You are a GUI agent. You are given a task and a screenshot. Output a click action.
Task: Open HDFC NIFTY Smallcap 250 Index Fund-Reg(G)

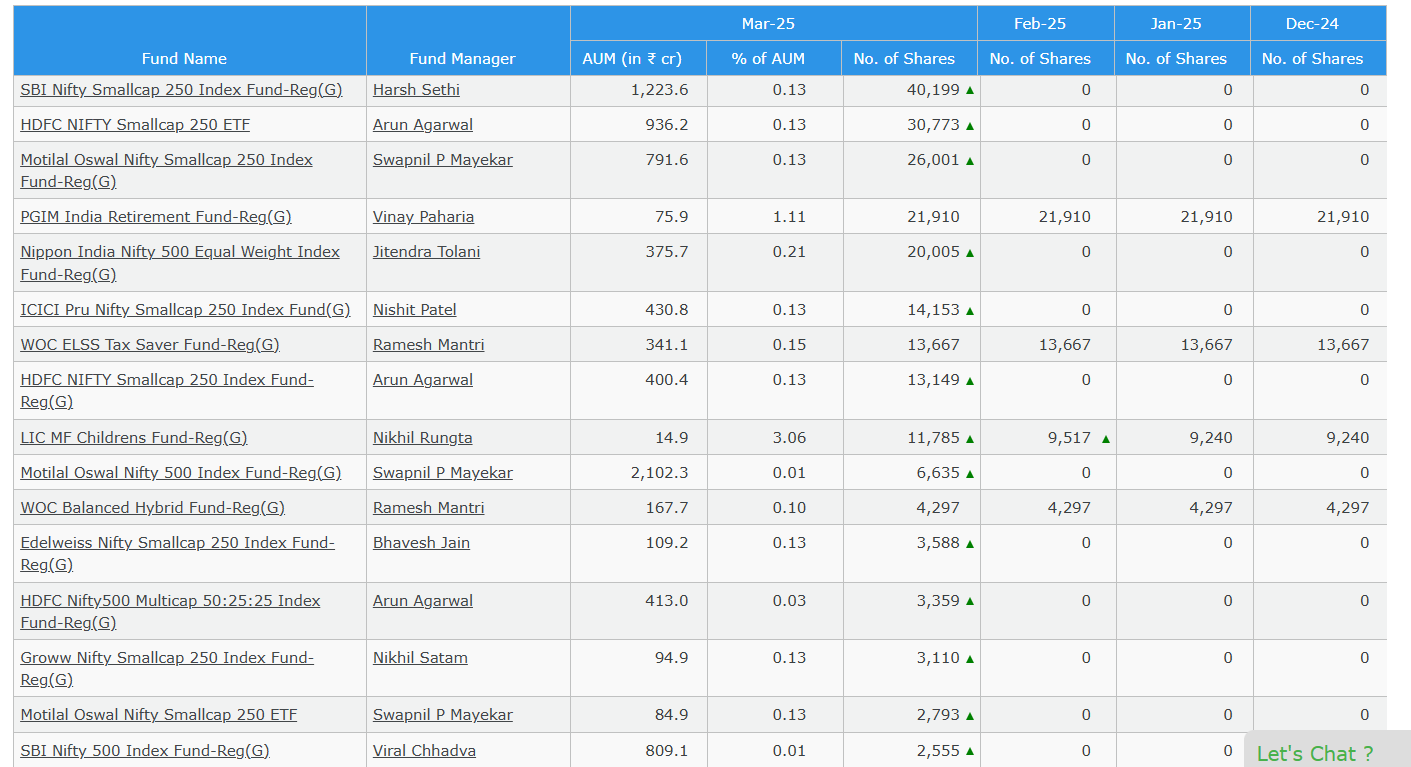167,391
